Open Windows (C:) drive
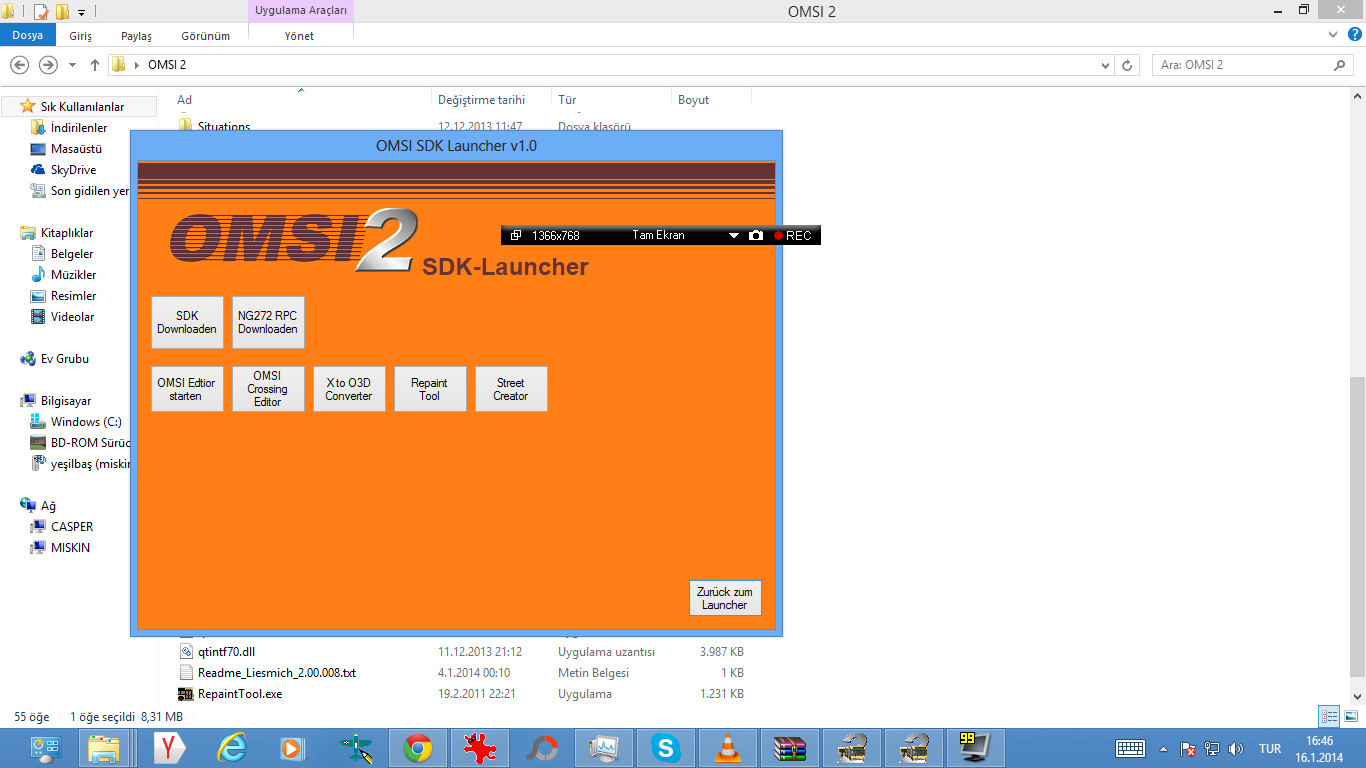 click(86, 422)
